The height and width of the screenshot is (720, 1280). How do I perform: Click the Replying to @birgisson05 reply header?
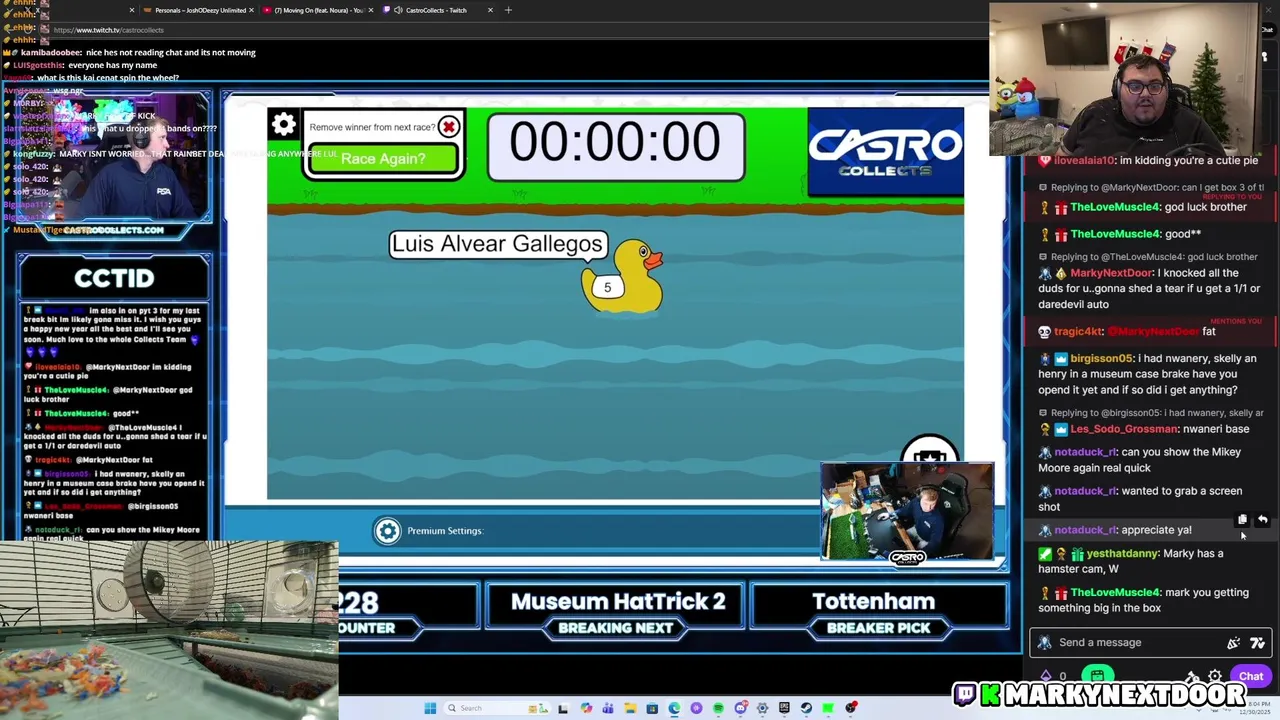coord(1157,413)
